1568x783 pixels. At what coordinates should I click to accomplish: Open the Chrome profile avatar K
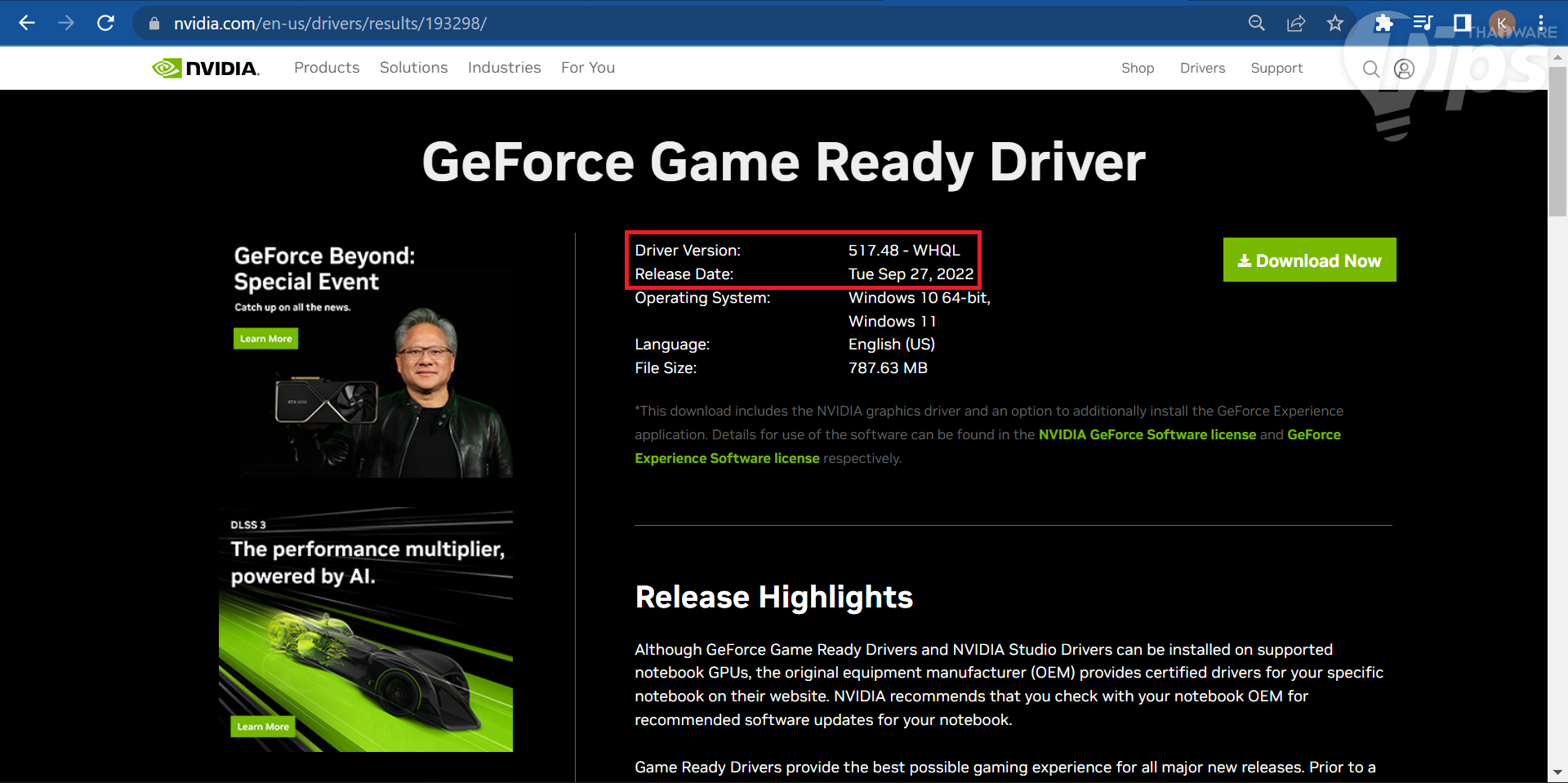(x=1502, y=23)
